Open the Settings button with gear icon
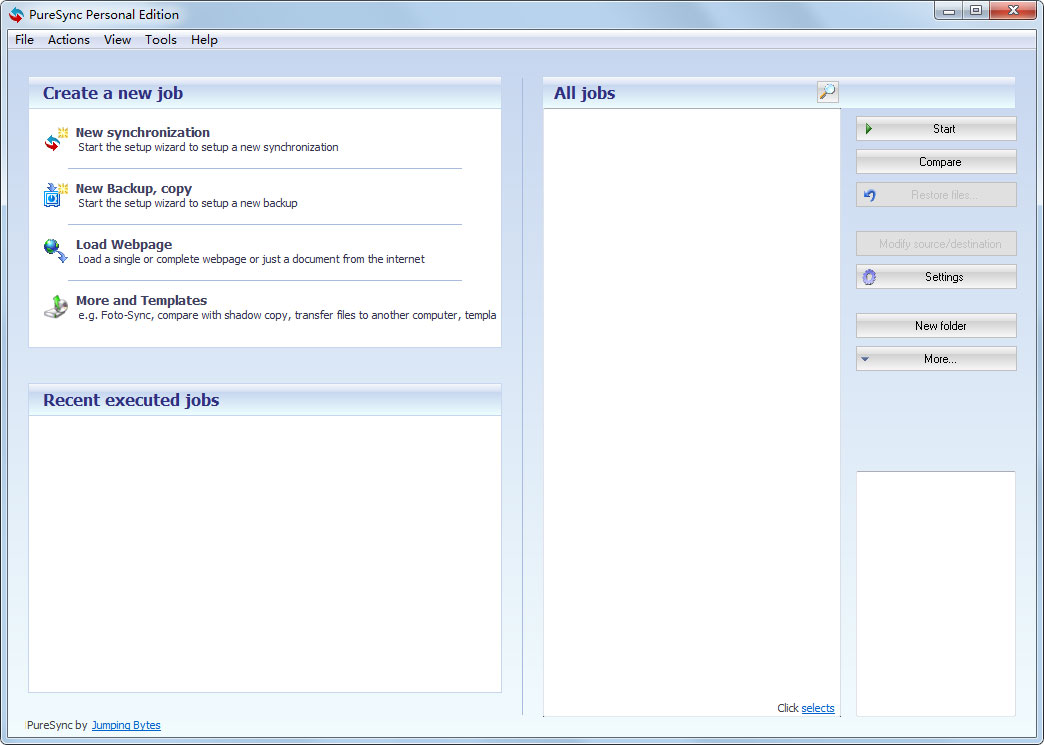The image size is (1044, 745). click(936, 277)
